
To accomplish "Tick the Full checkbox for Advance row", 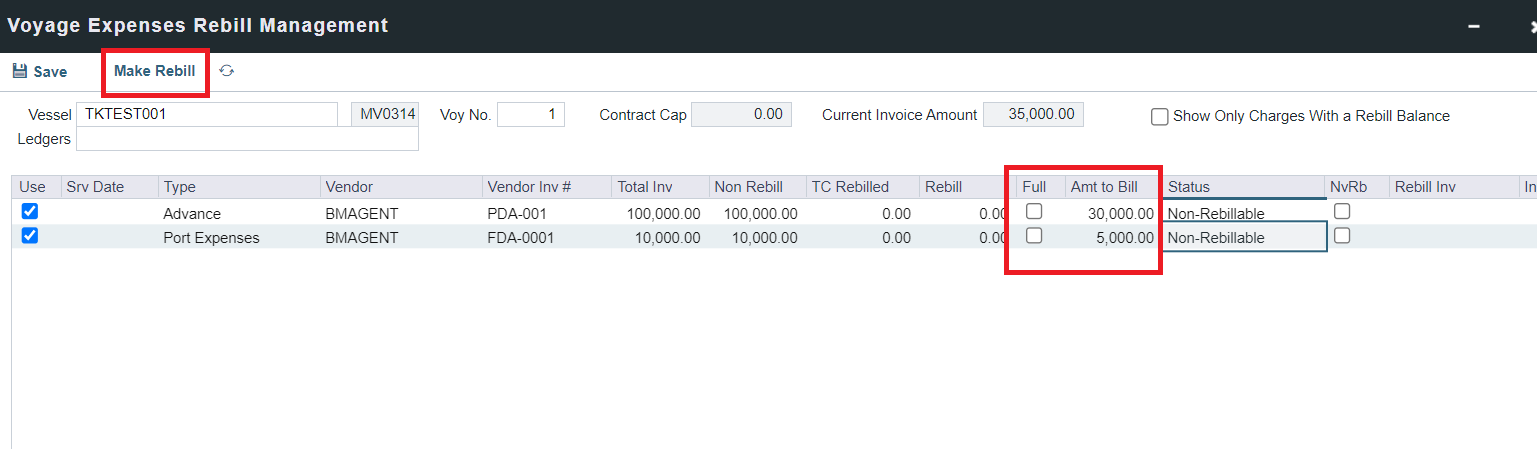I will pos(1034,211).
